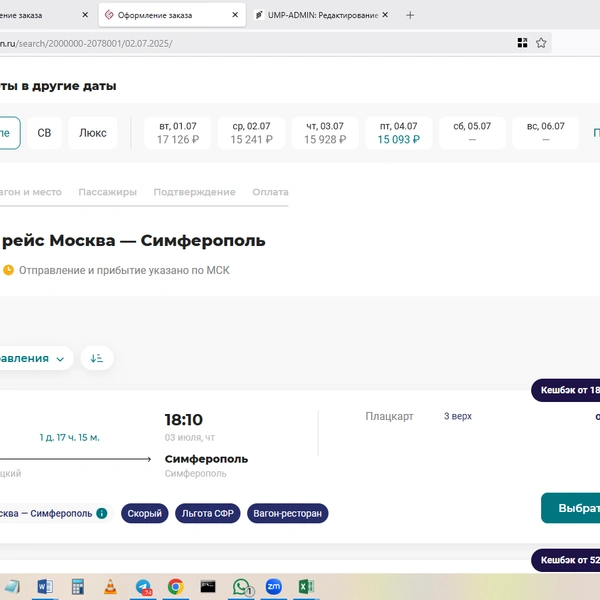Go to the Пассажиры step tab
Screen dimensions: 600x600
(108, 192)
